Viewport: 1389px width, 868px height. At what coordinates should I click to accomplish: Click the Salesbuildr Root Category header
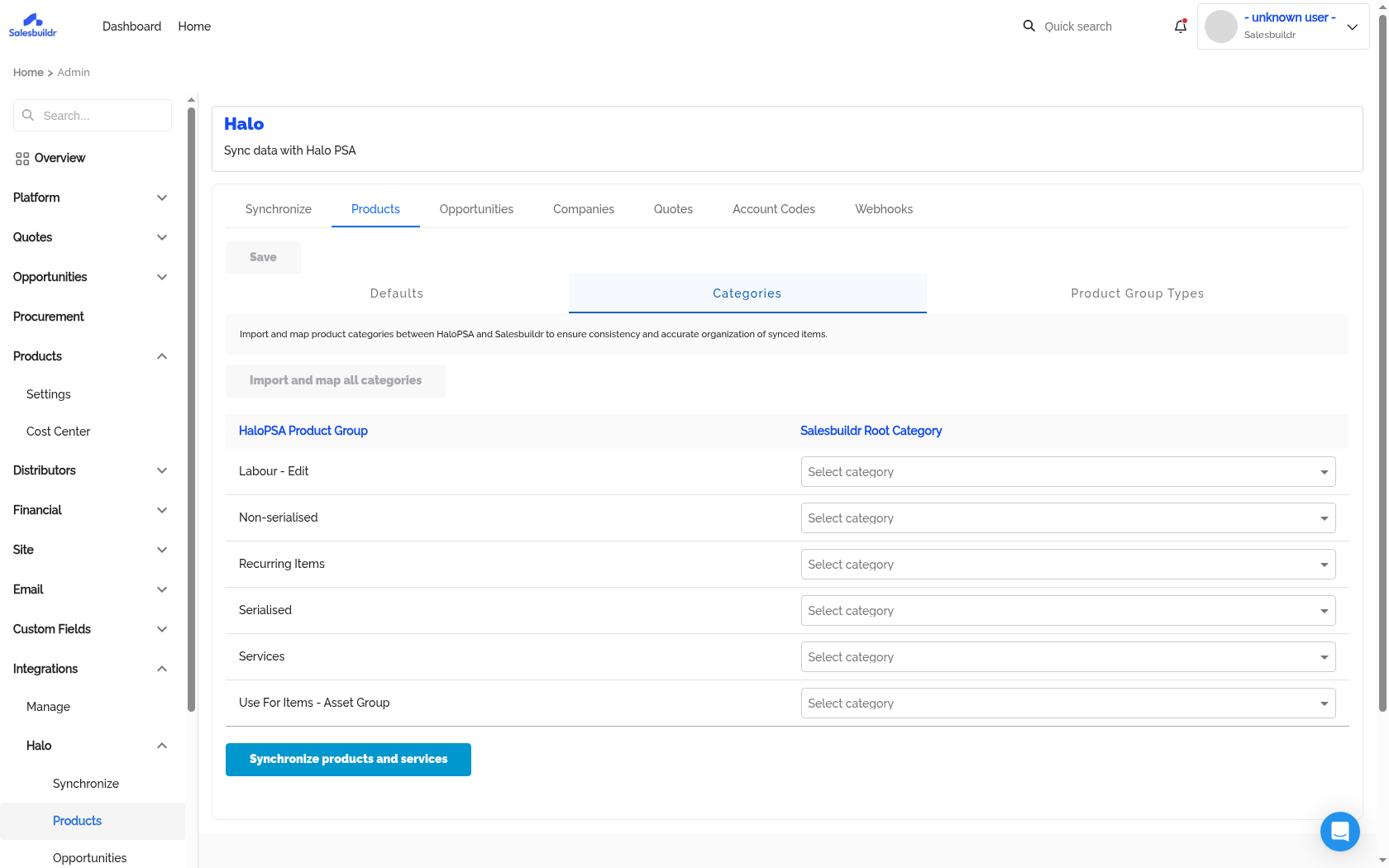(871, 431)
